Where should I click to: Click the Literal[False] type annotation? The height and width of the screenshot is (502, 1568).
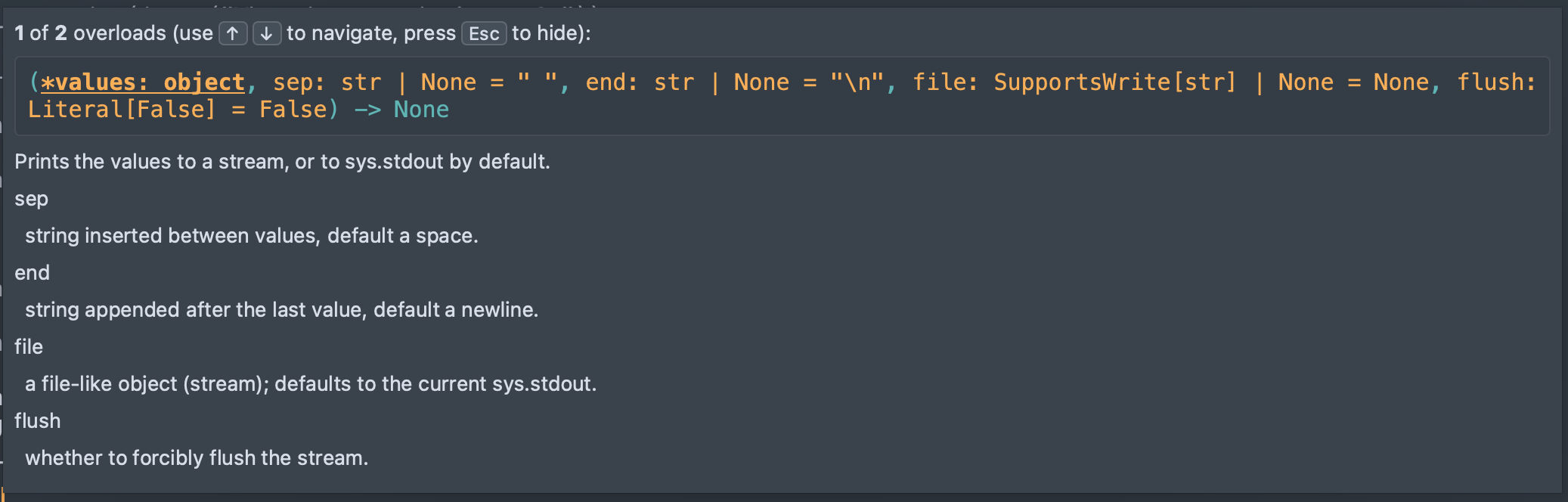coord(122,110)
